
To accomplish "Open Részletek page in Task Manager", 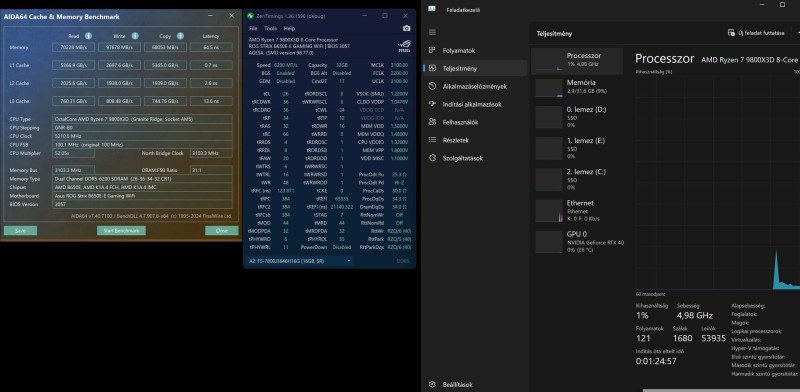I will click(475, 140).
